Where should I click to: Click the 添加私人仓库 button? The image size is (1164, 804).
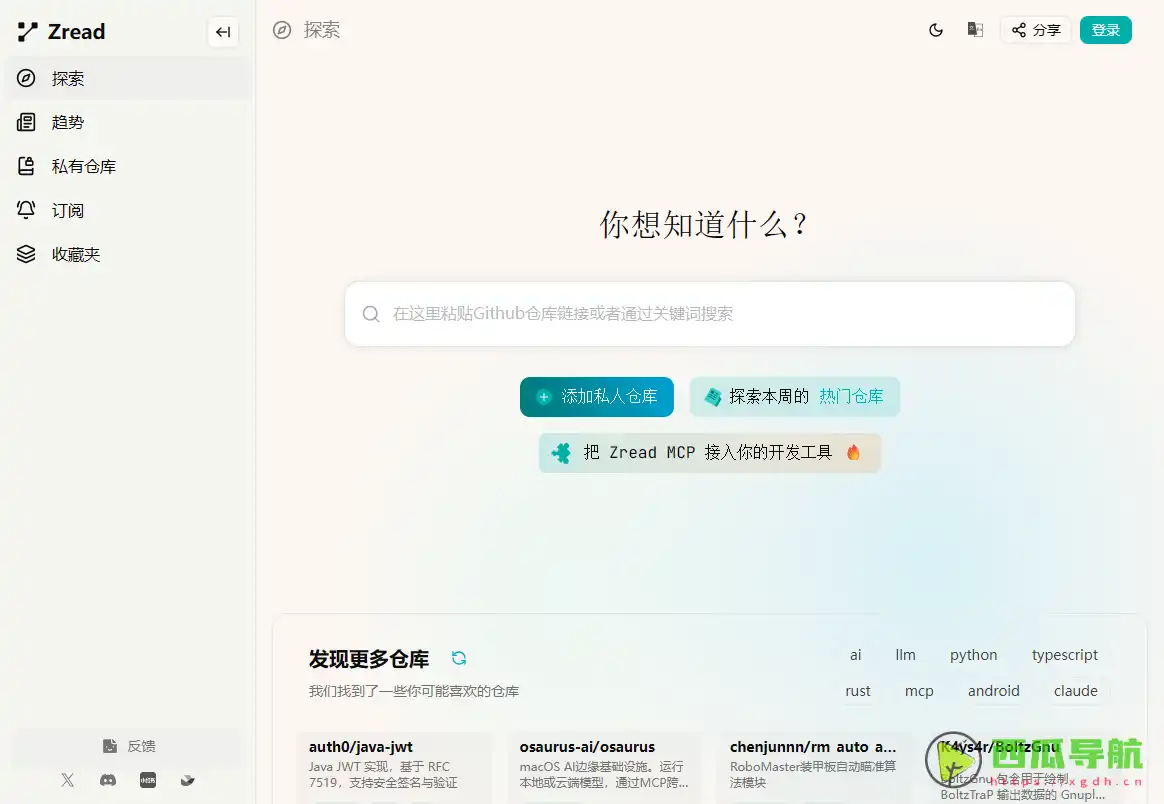coord(596,397)
